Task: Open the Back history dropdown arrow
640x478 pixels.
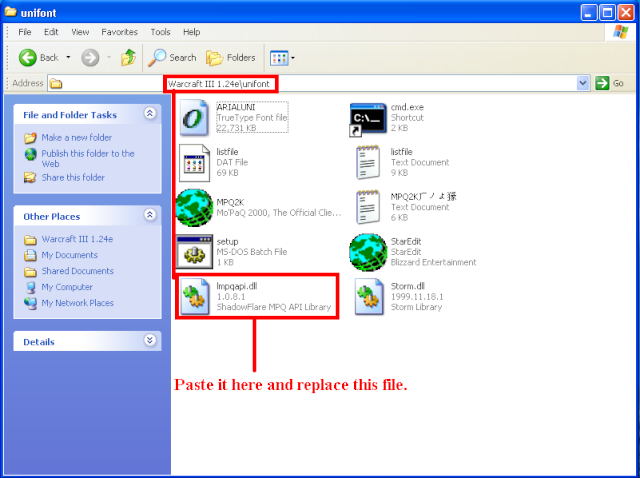Action: [68, 58]
